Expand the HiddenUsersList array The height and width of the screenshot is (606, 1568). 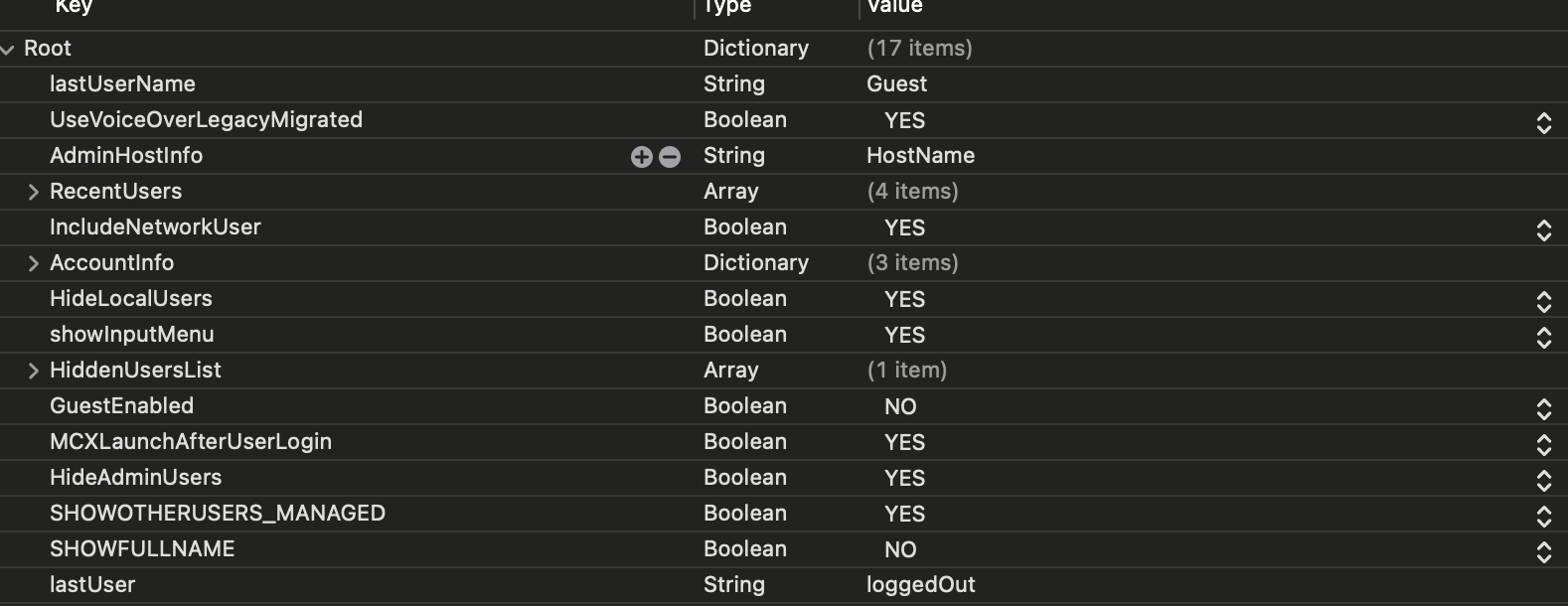[x=34, y=371]
